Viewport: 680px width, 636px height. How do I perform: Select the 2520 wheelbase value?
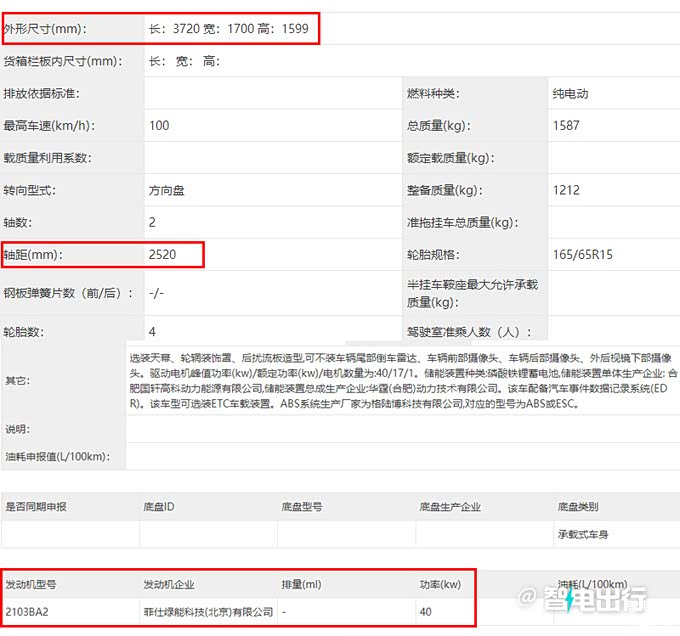click(162, 255)
